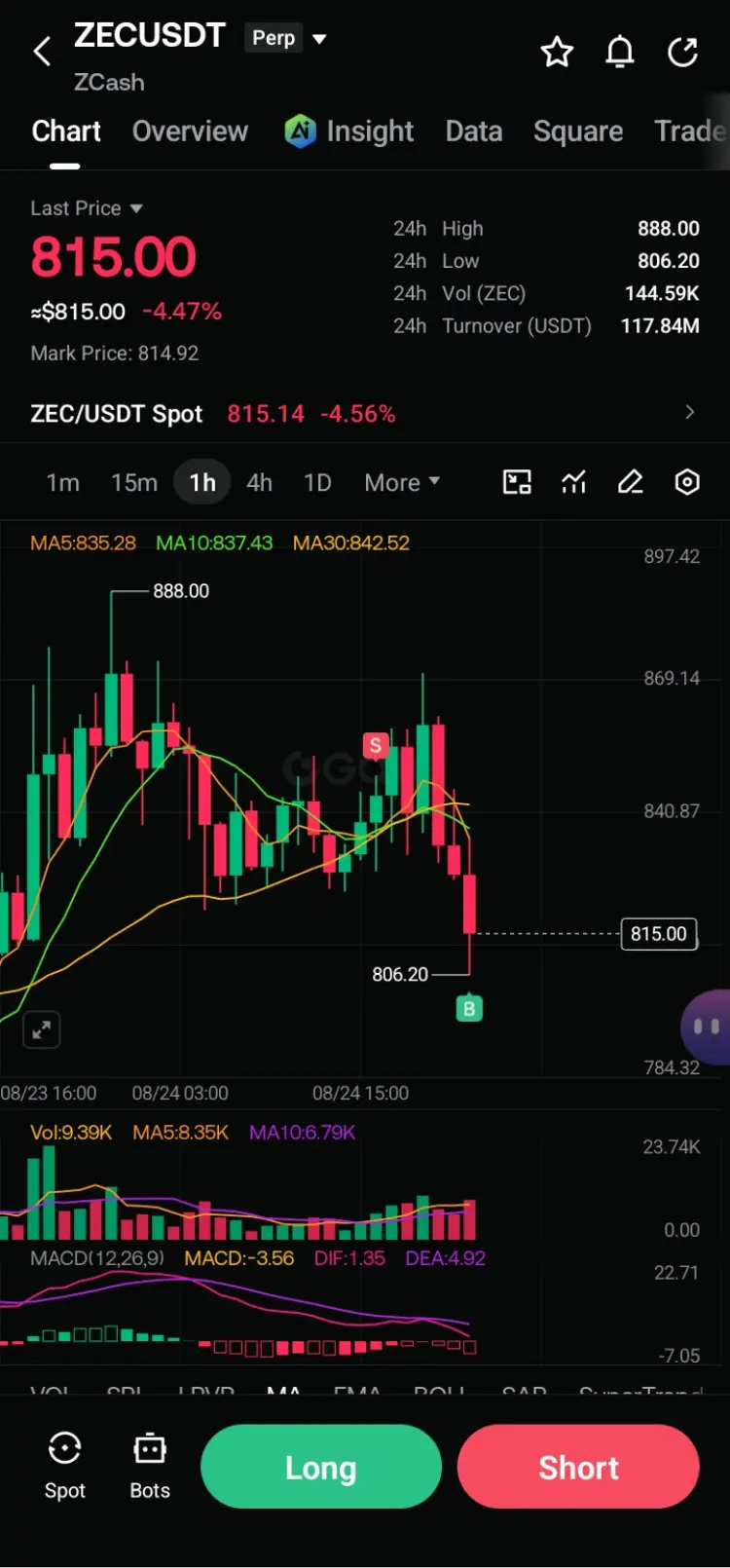Tap the volume MA5:8.35K label
The height and width of the screenshot is (1568, 730).
181,1133
